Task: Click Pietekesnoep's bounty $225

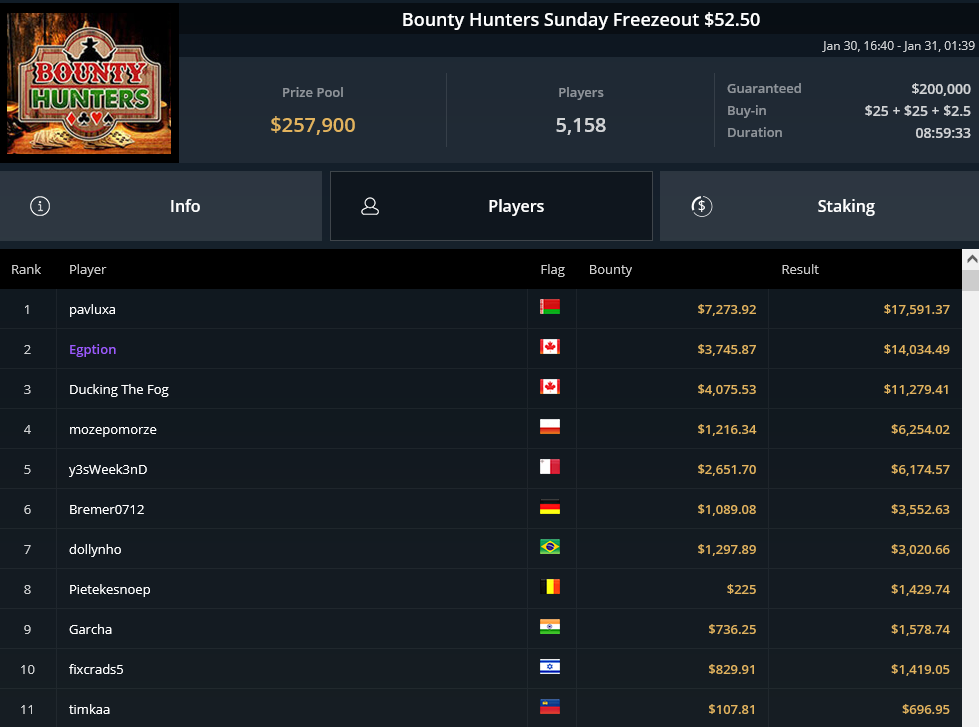Action: coord(741,589)
